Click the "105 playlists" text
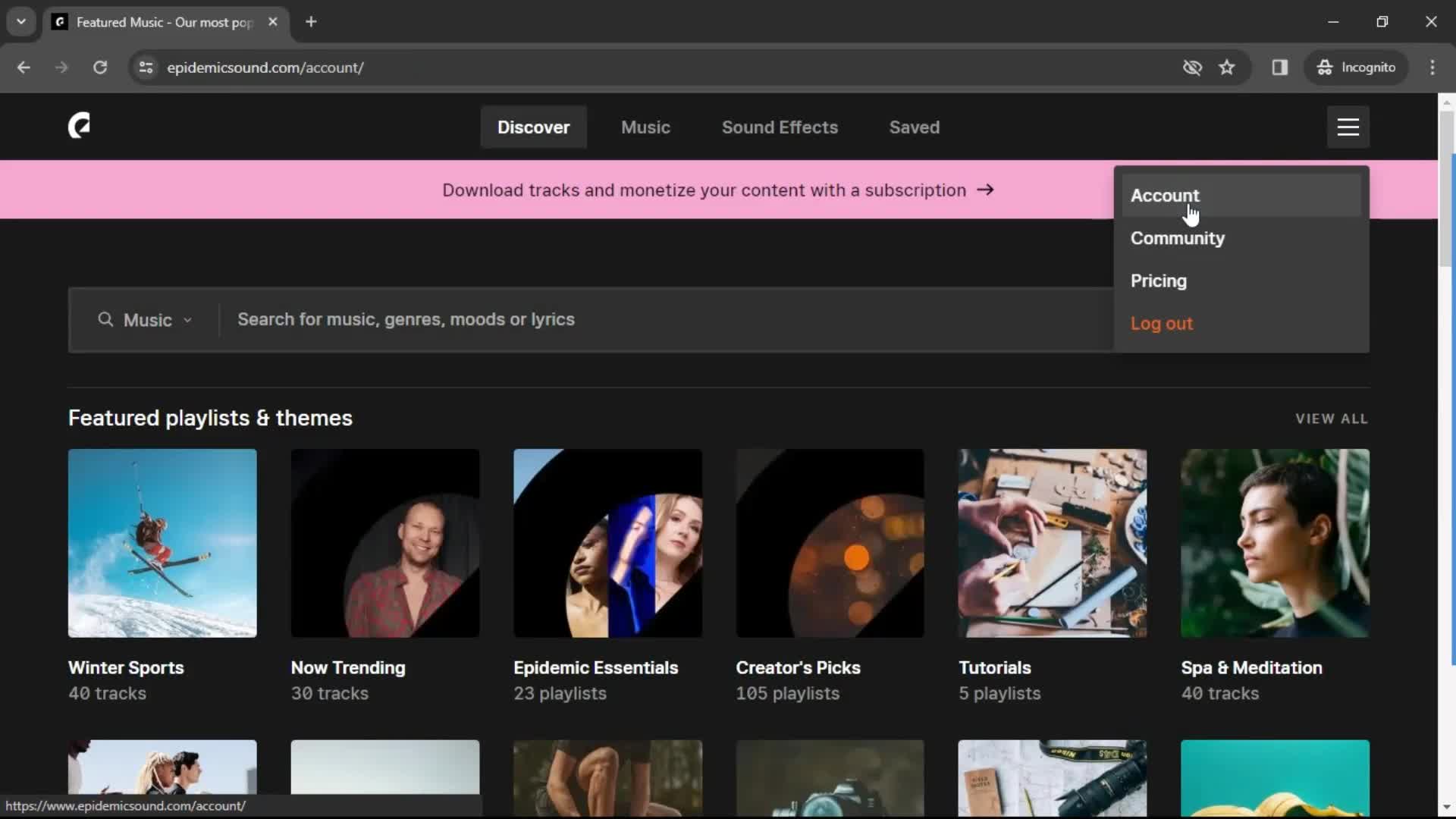Viewport: 1456px width, 819px height. coord(787,693)
